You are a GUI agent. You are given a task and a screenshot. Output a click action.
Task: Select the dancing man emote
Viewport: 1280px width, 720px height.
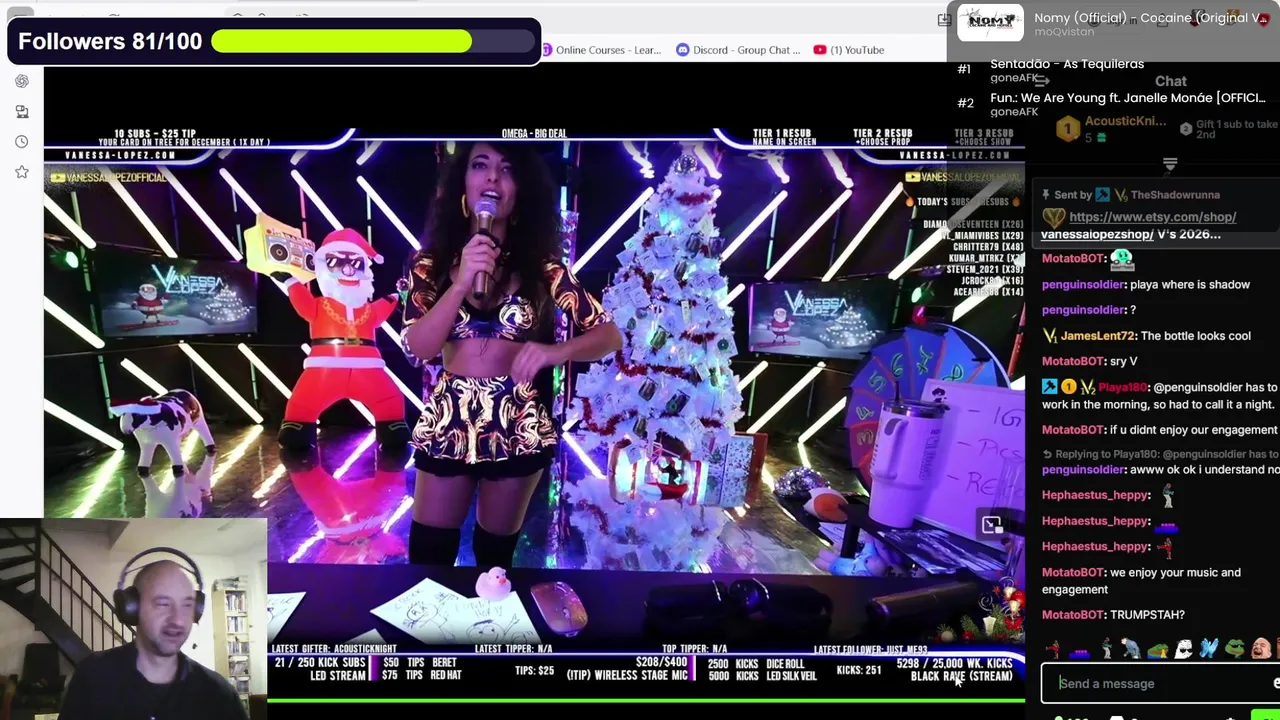click(x=1105, y=650)
